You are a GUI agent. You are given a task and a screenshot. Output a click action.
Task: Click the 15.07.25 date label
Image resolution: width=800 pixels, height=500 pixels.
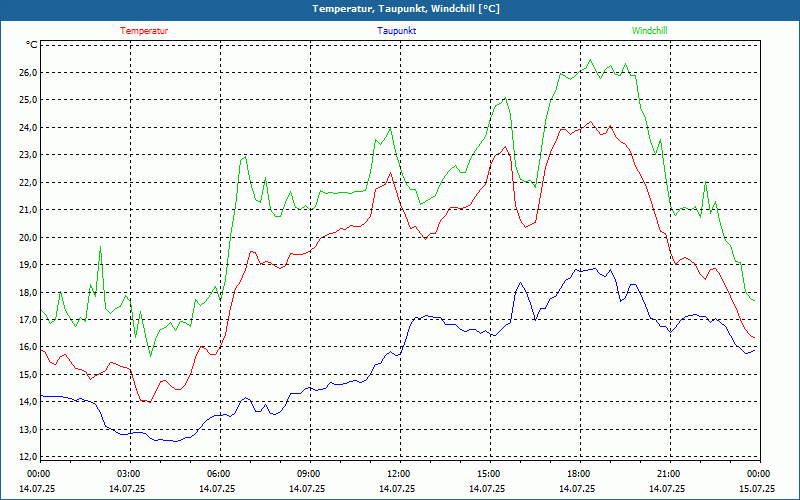click(x=756, y=489)
